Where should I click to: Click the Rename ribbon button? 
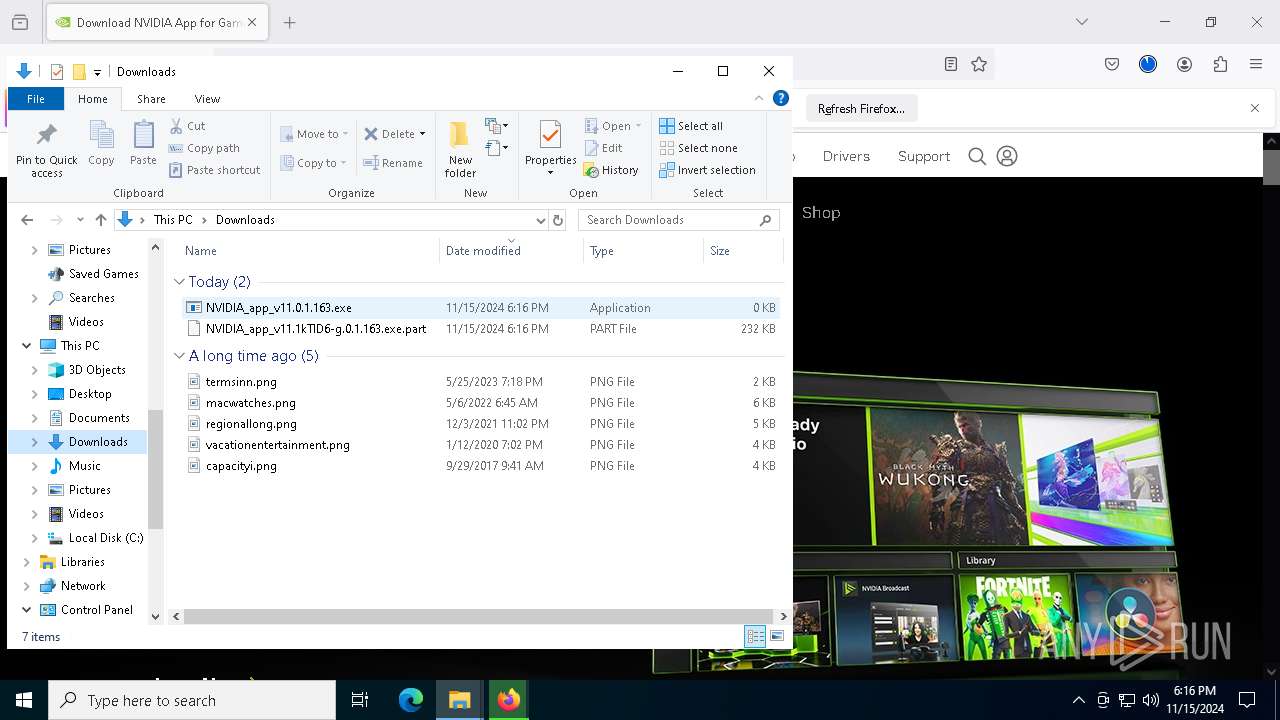(393, 163)
